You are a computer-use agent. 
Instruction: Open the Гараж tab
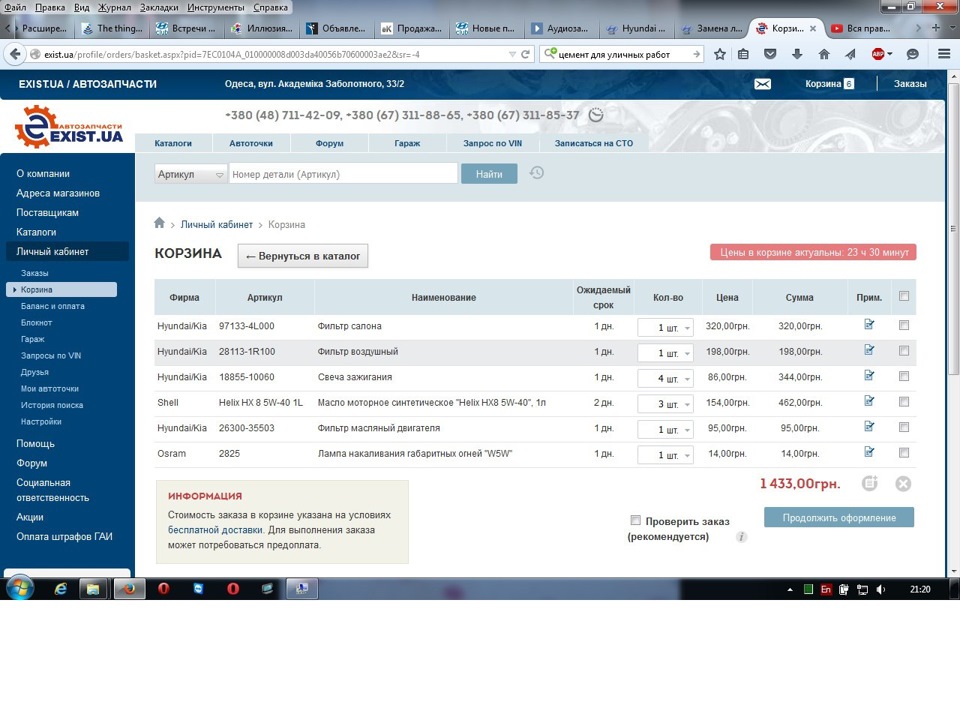coord(407,143)
